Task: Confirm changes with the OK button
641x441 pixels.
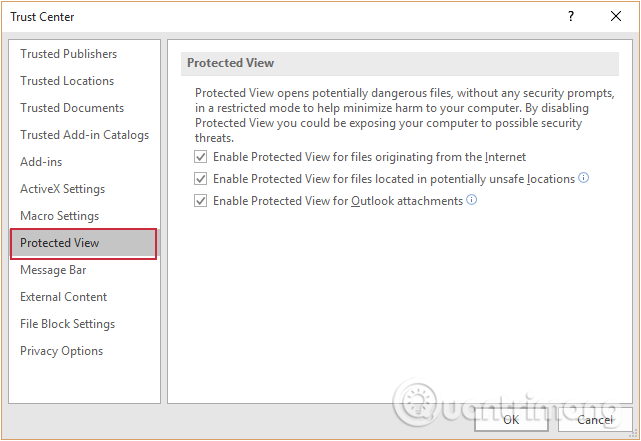Action: (511, 420)
